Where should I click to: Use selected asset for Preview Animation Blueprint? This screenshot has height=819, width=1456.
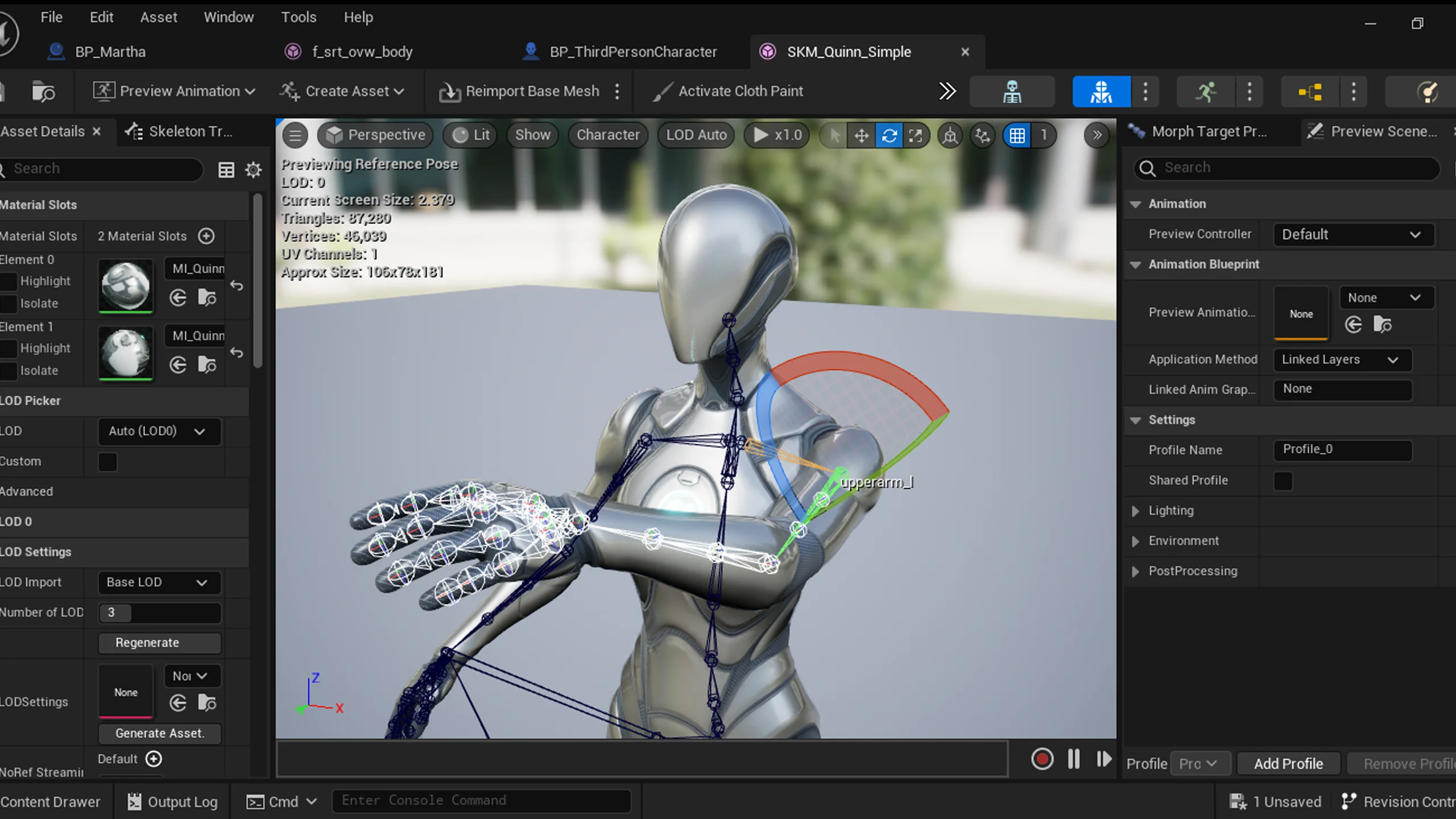(1354, 325)
